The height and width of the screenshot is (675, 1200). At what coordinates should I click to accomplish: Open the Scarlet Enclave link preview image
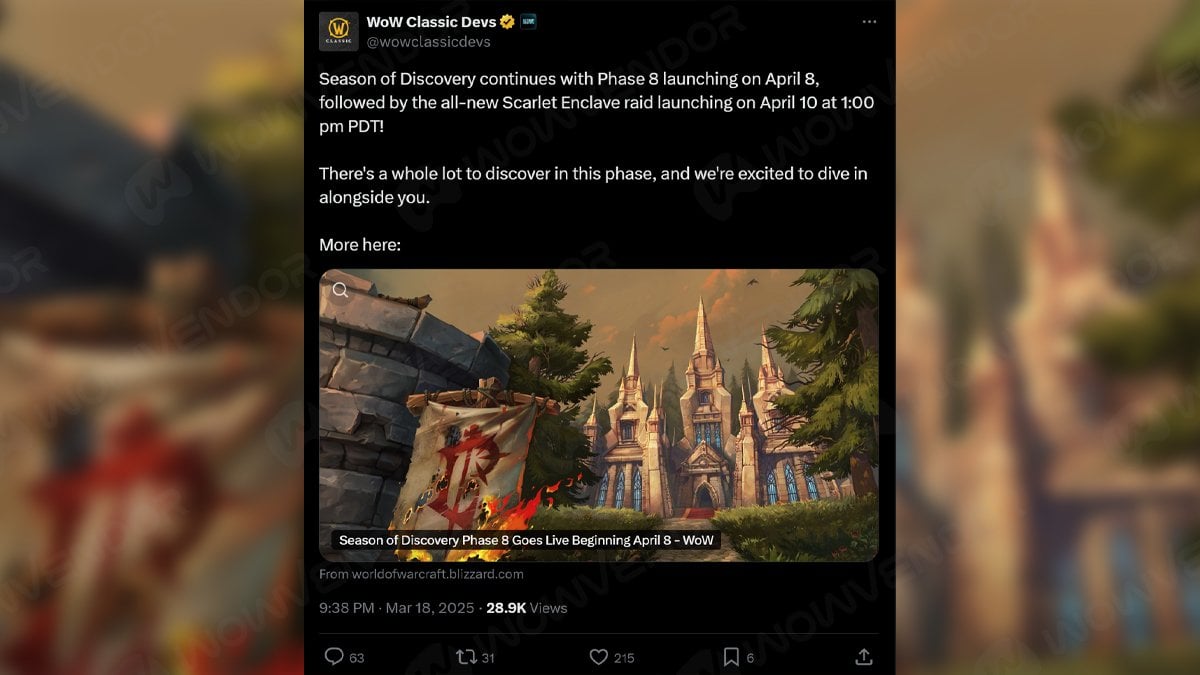pyautogui.click(x=598, y=415)
